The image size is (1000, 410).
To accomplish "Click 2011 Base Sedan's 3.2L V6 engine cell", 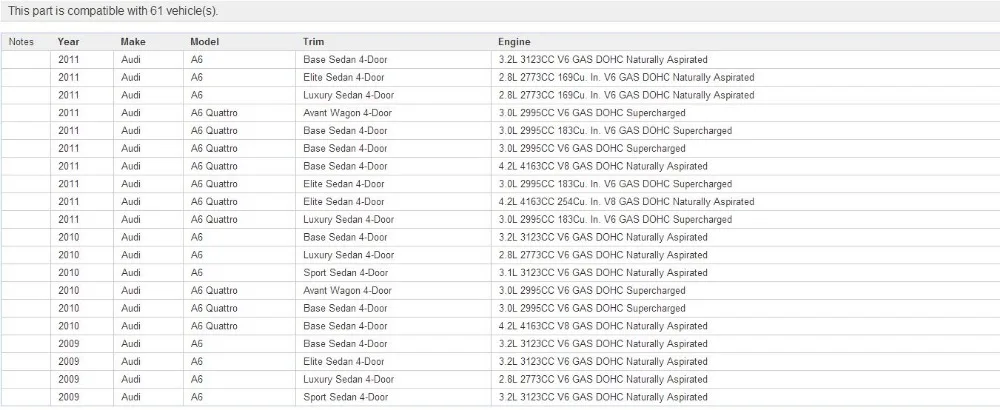I will (x=603, y=60).
